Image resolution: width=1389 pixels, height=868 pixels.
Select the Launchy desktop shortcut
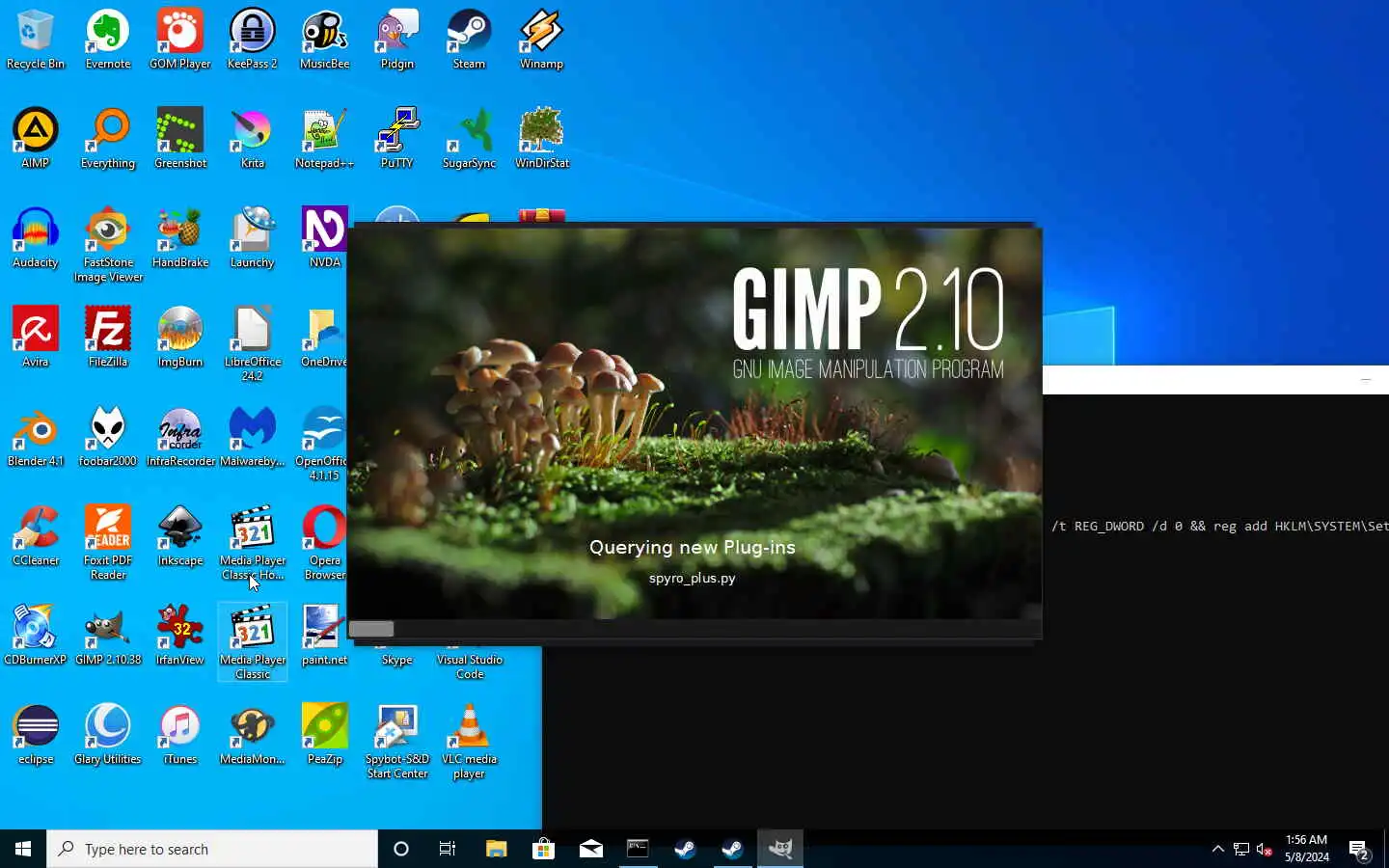[x=253, y=238]
